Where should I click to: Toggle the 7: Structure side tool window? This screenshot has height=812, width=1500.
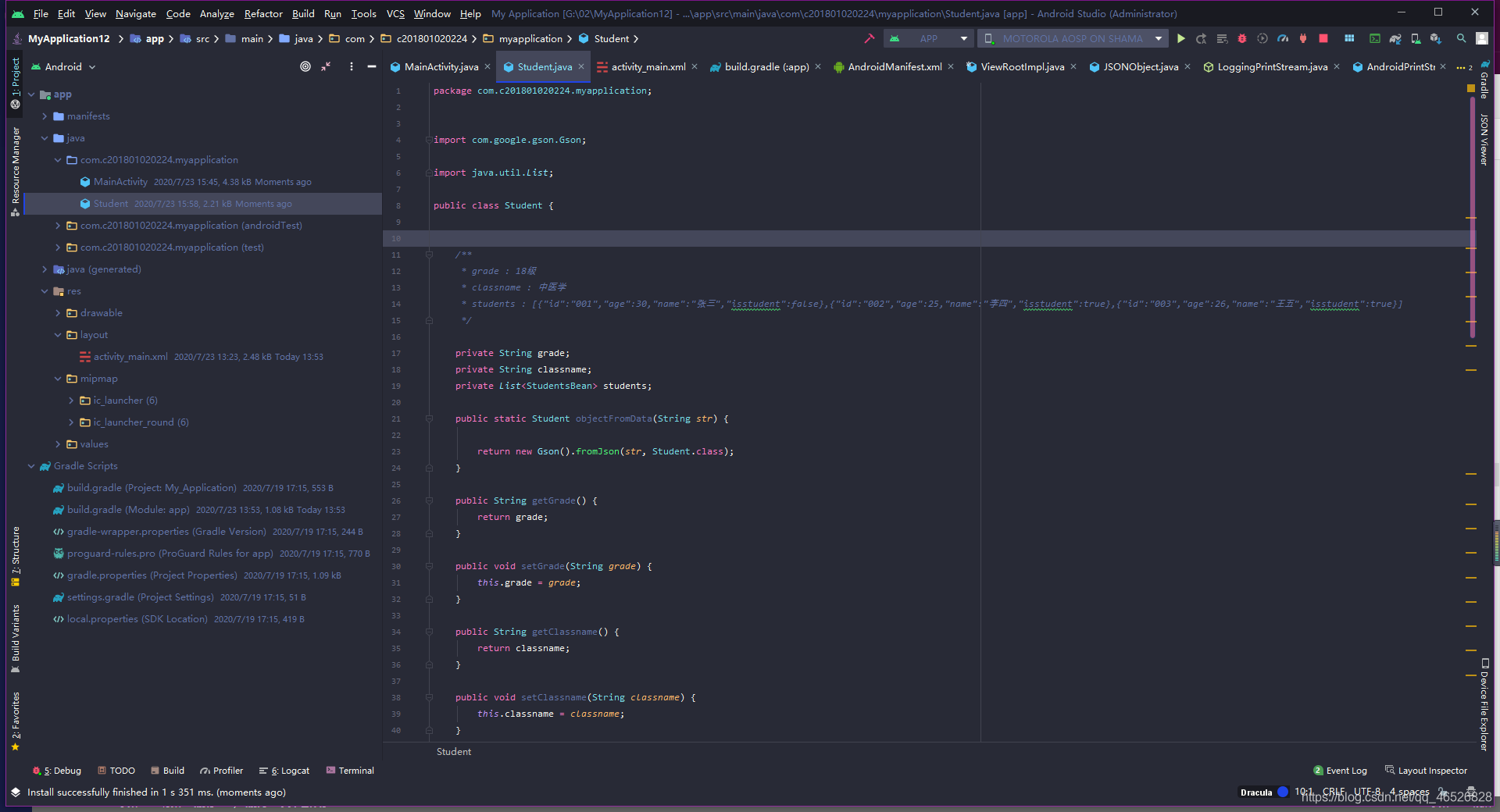click(16, 556)
